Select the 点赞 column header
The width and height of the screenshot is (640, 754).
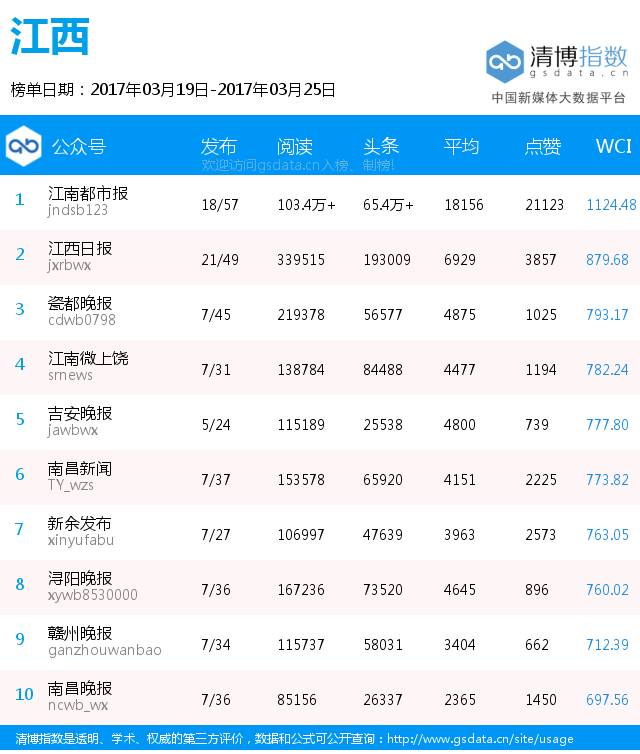pos(543,146)
